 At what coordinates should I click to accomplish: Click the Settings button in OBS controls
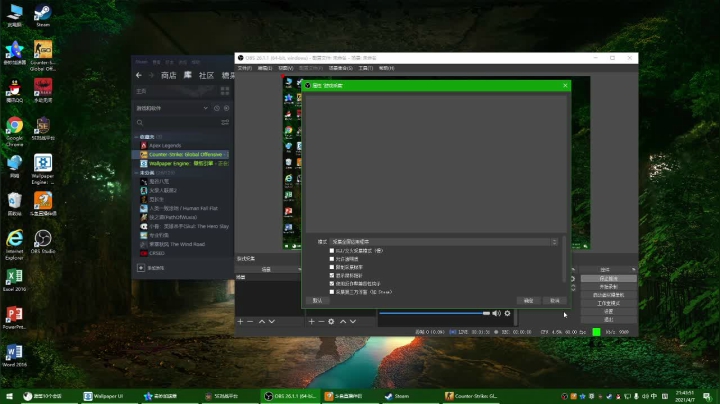click(x=608, y=311)
